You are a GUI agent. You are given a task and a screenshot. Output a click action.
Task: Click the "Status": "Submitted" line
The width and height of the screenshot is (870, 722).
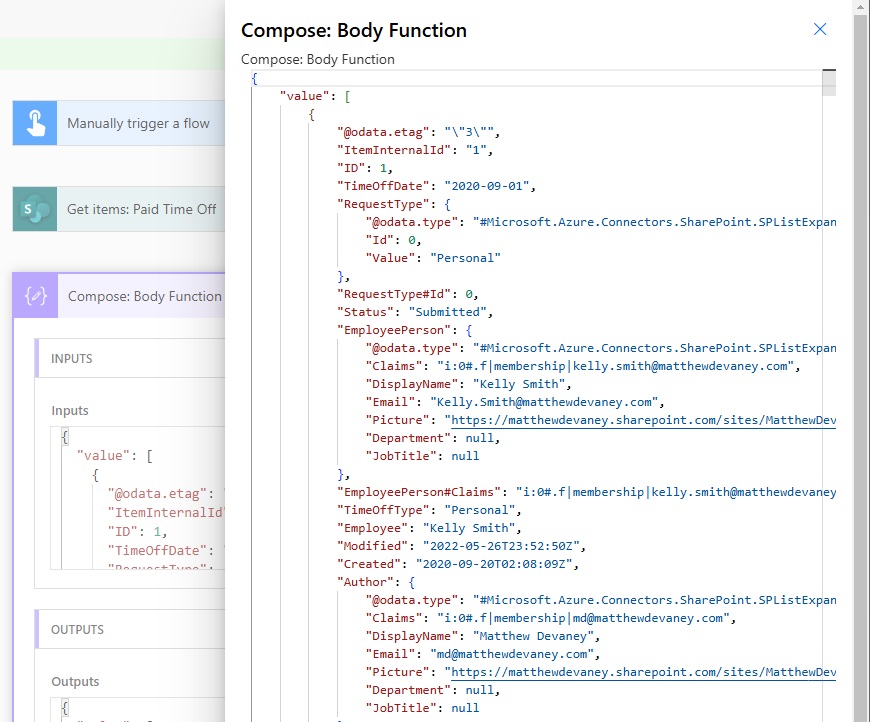coord(410,312)
